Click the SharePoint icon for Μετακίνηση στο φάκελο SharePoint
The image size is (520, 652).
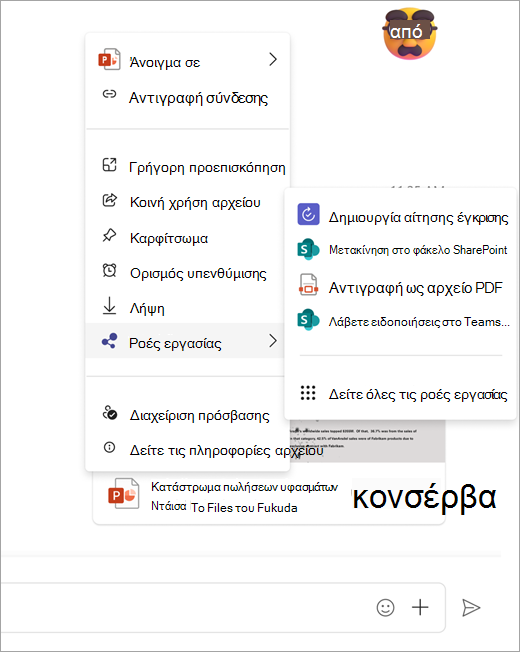point(308,249)
